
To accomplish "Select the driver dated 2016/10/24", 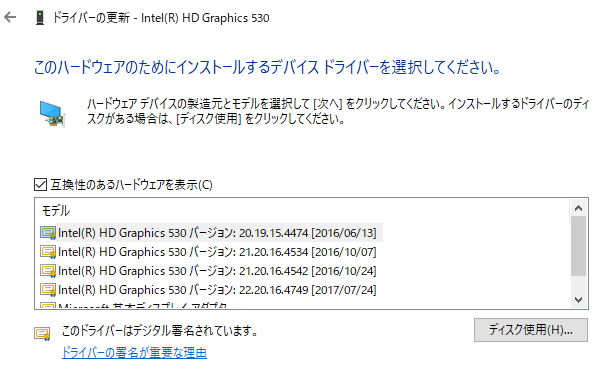I will pos(217,271).
